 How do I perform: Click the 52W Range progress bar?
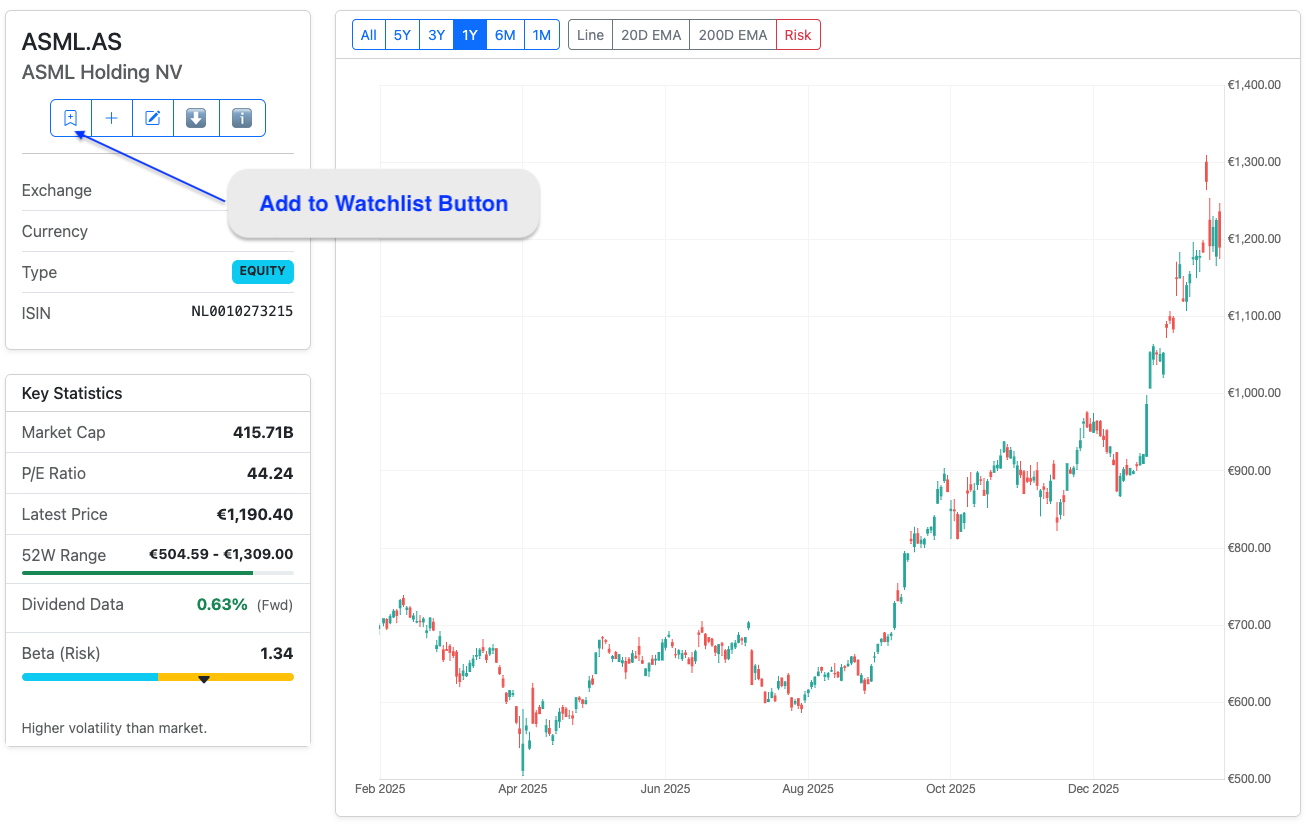point(157,573)
